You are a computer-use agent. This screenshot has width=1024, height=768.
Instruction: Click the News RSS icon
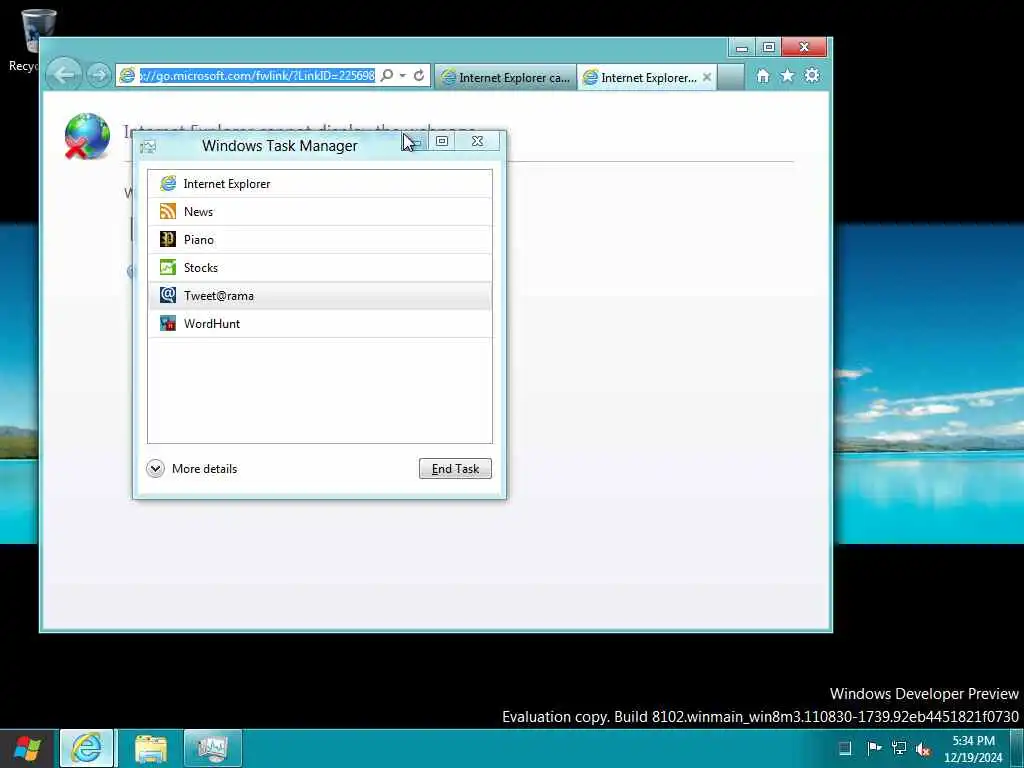pos(168,212)
